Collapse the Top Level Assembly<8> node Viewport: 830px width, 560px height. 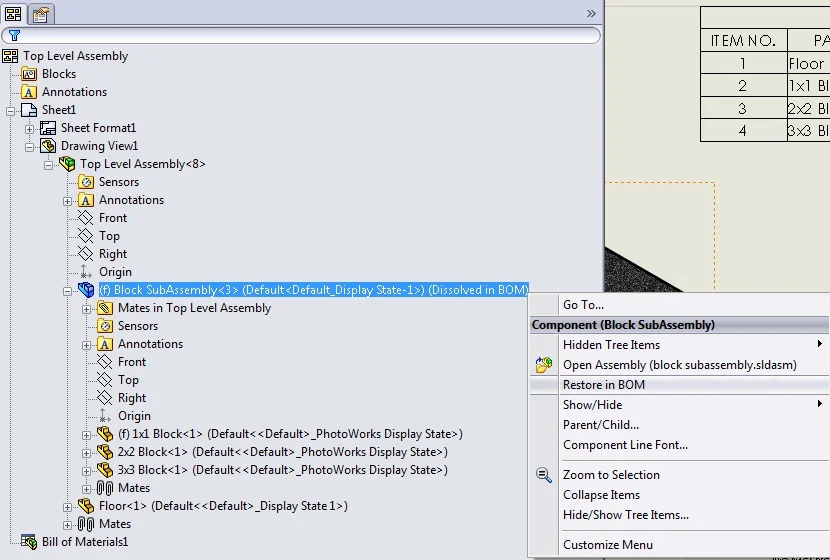click(49, 165)
